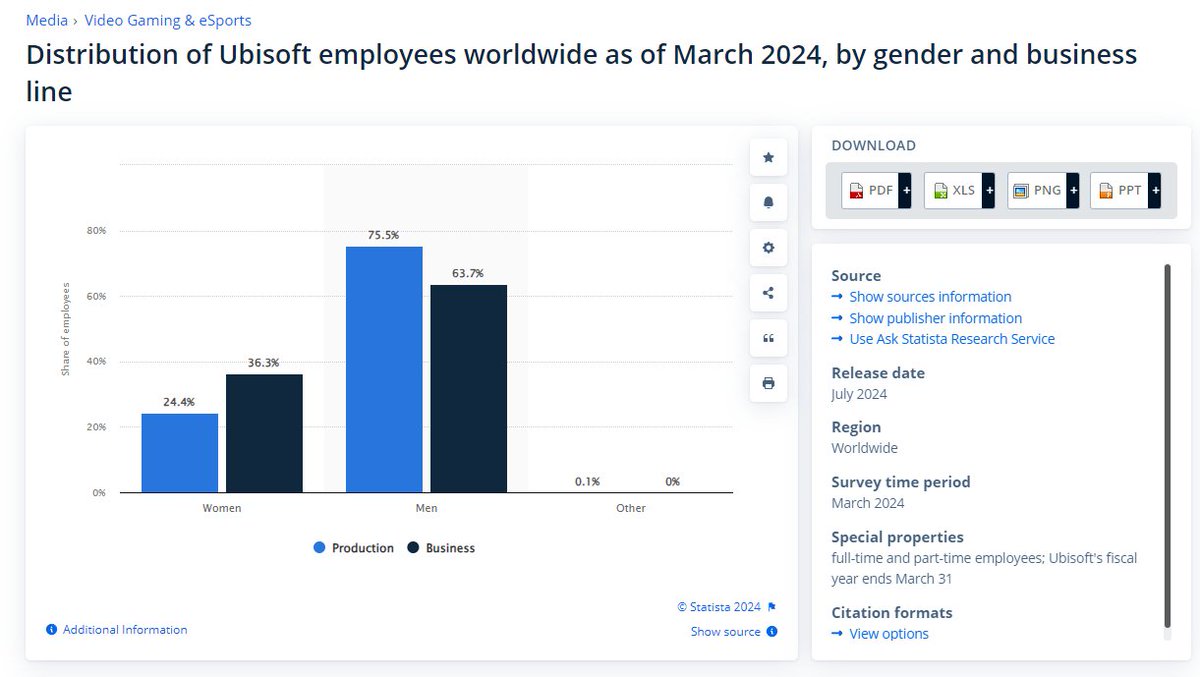
Task: Click the July 2024 value
Action: [x=859, y=394]
